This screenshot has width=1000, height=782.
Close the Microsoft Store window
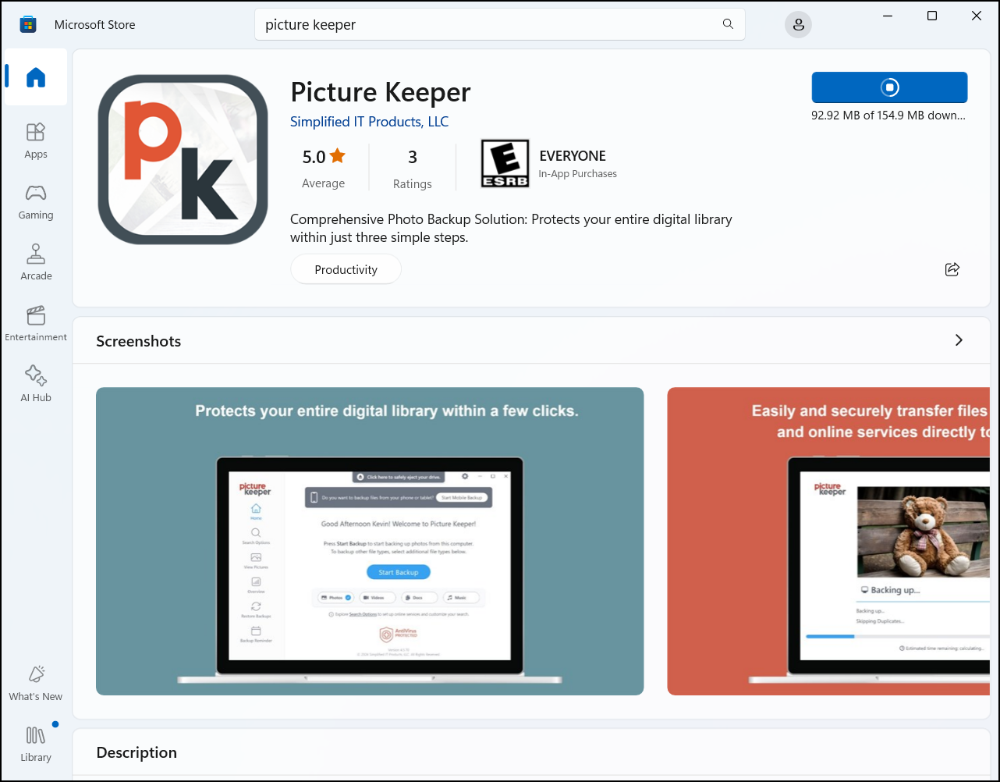pyautogui.click(x=976, y=16)
